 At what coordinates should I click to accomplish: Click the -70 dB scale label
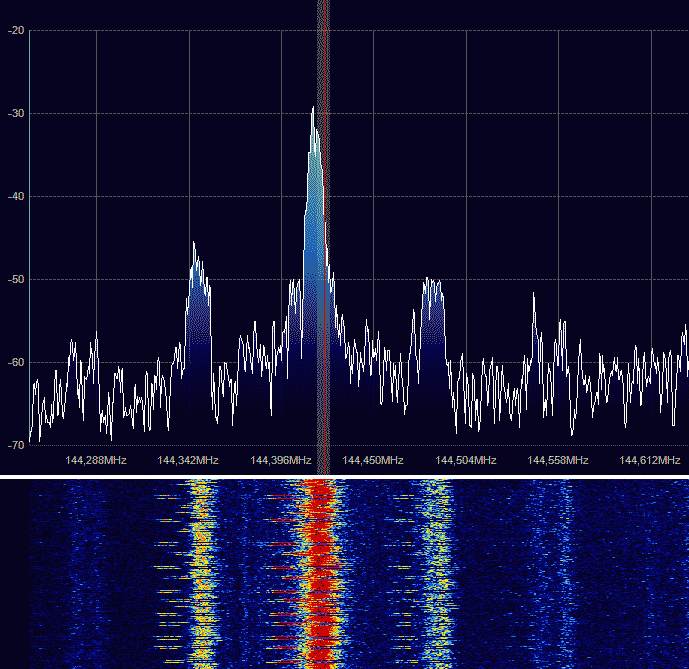(16, 445)
